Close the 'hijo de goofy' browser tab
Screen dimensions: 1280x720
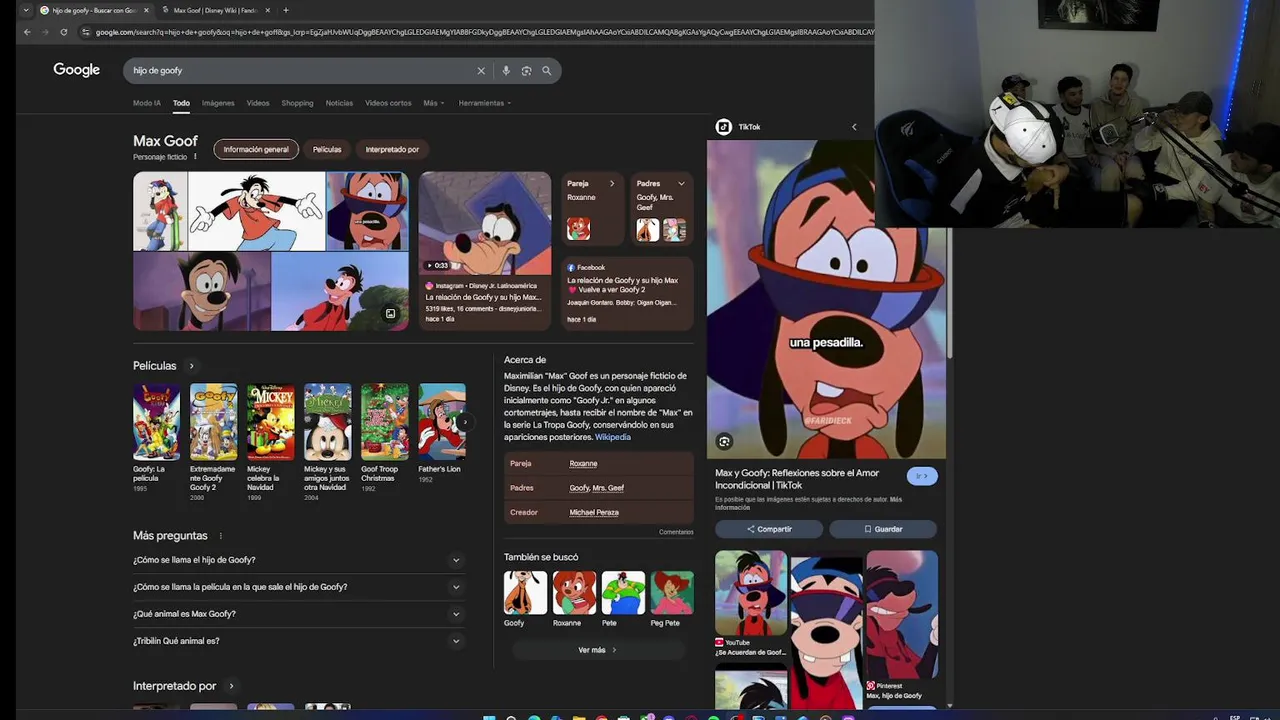[146, 10]
